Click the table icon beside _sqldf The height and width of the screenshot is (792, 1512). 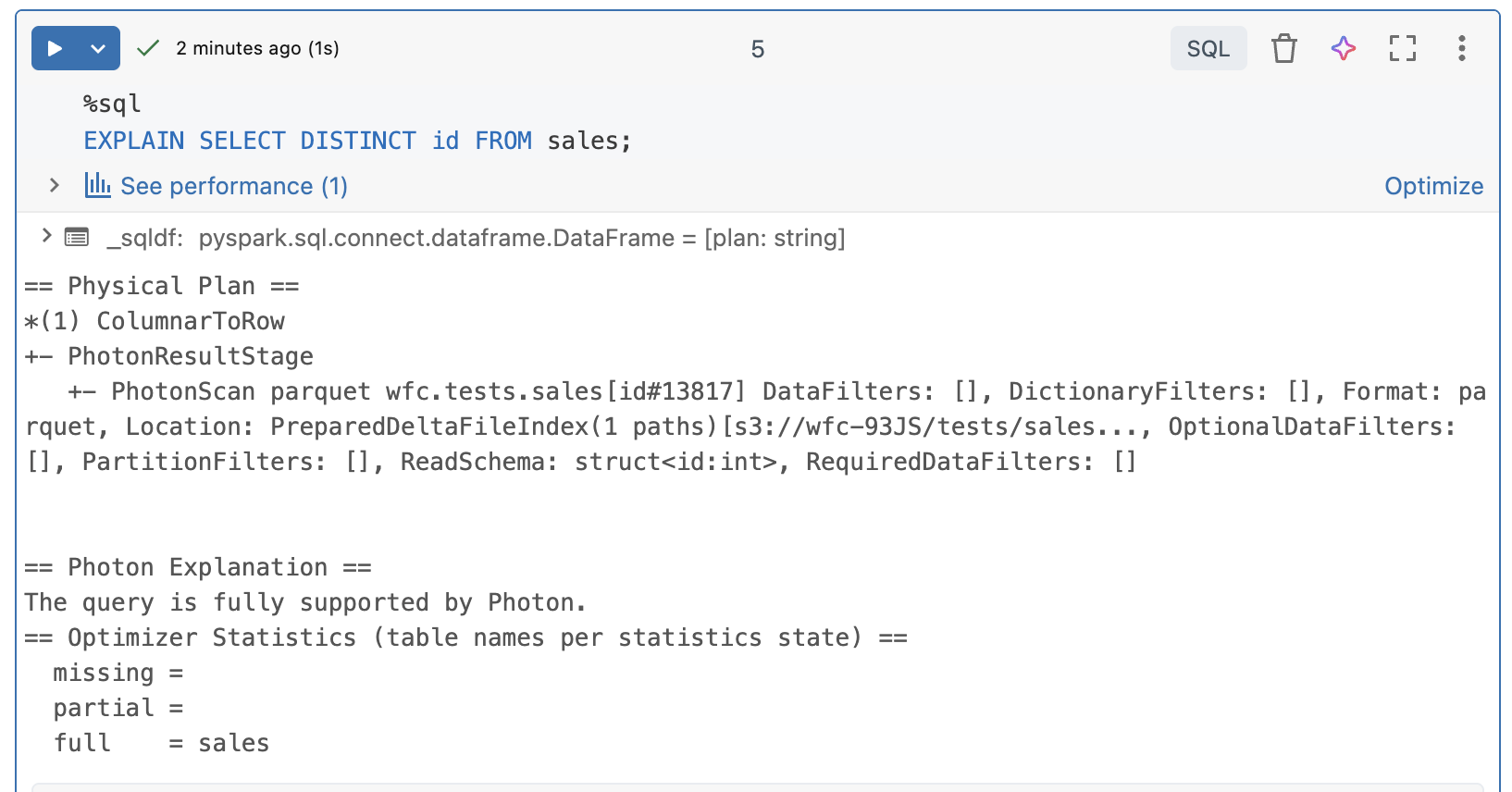[77, 238]
